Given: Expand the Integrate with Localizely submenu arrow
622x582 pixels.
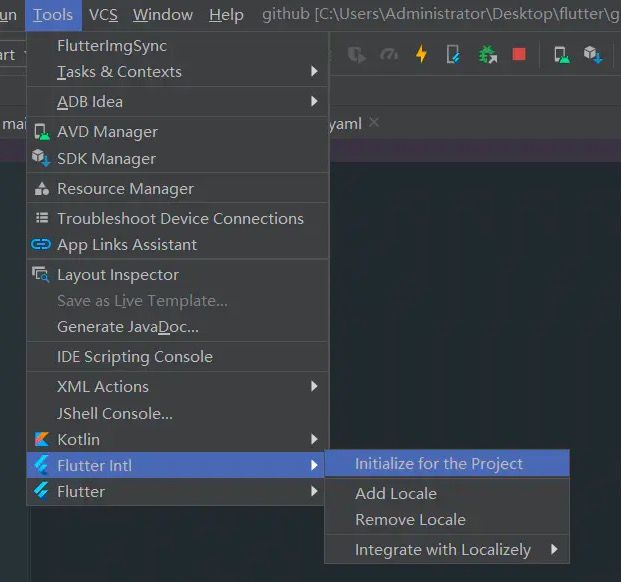Looking at the screenshot, I should [x=555, y=549].
